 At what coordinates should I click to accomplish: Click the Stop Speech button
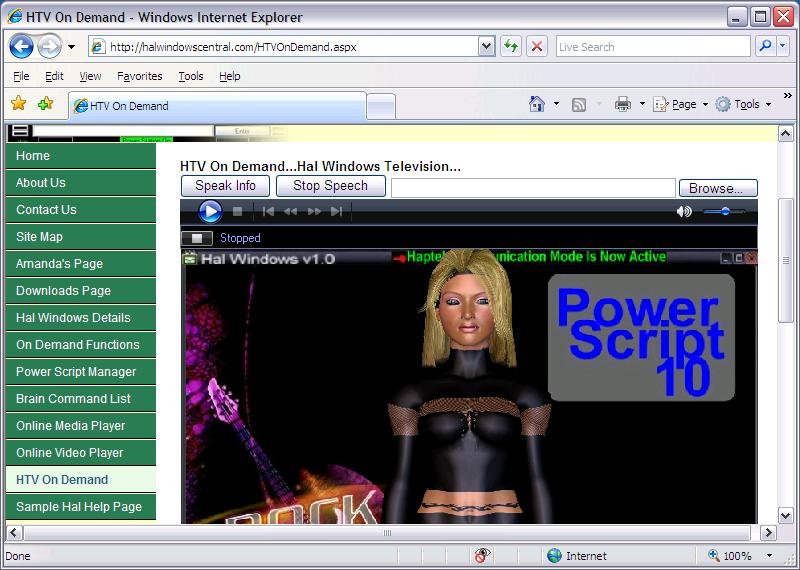(331, 186)
